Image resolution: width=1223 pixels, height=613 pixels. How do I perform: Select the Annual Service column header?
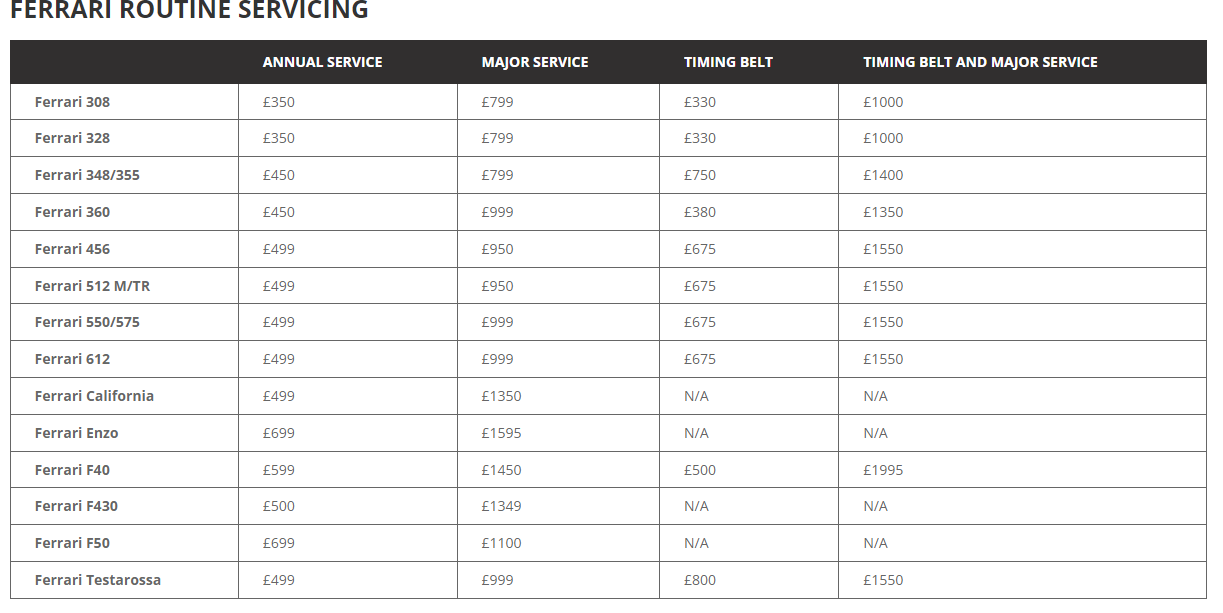pos(322,62)
